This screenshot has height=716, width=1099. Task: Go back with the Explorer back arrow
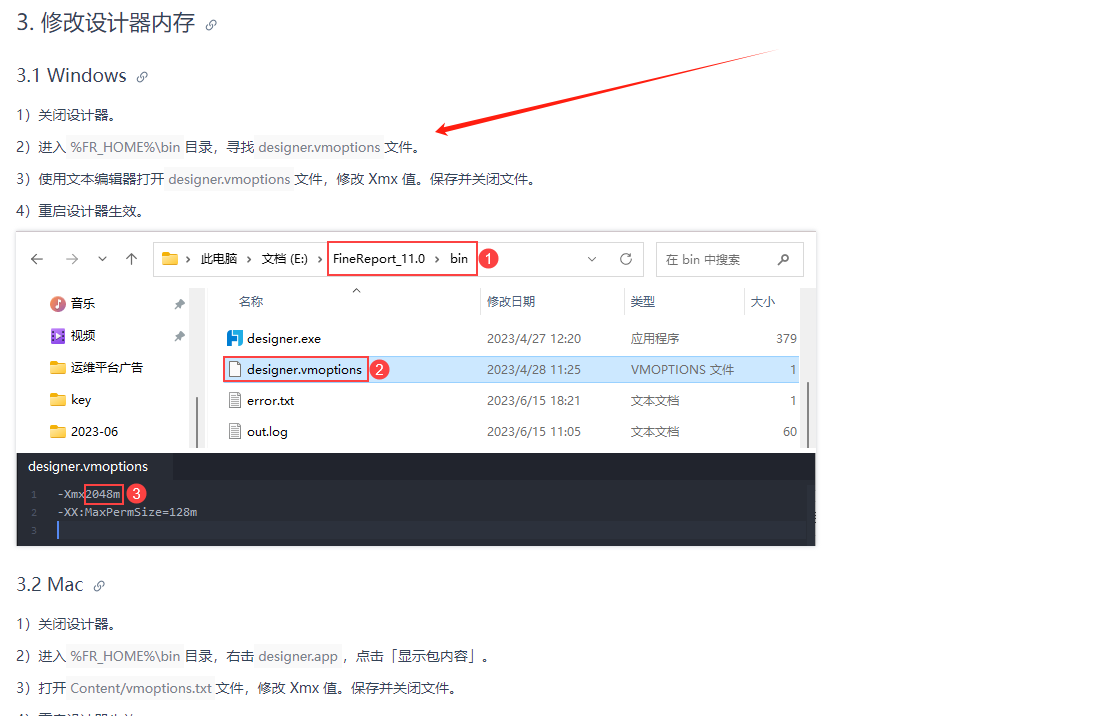click(37, 259)
